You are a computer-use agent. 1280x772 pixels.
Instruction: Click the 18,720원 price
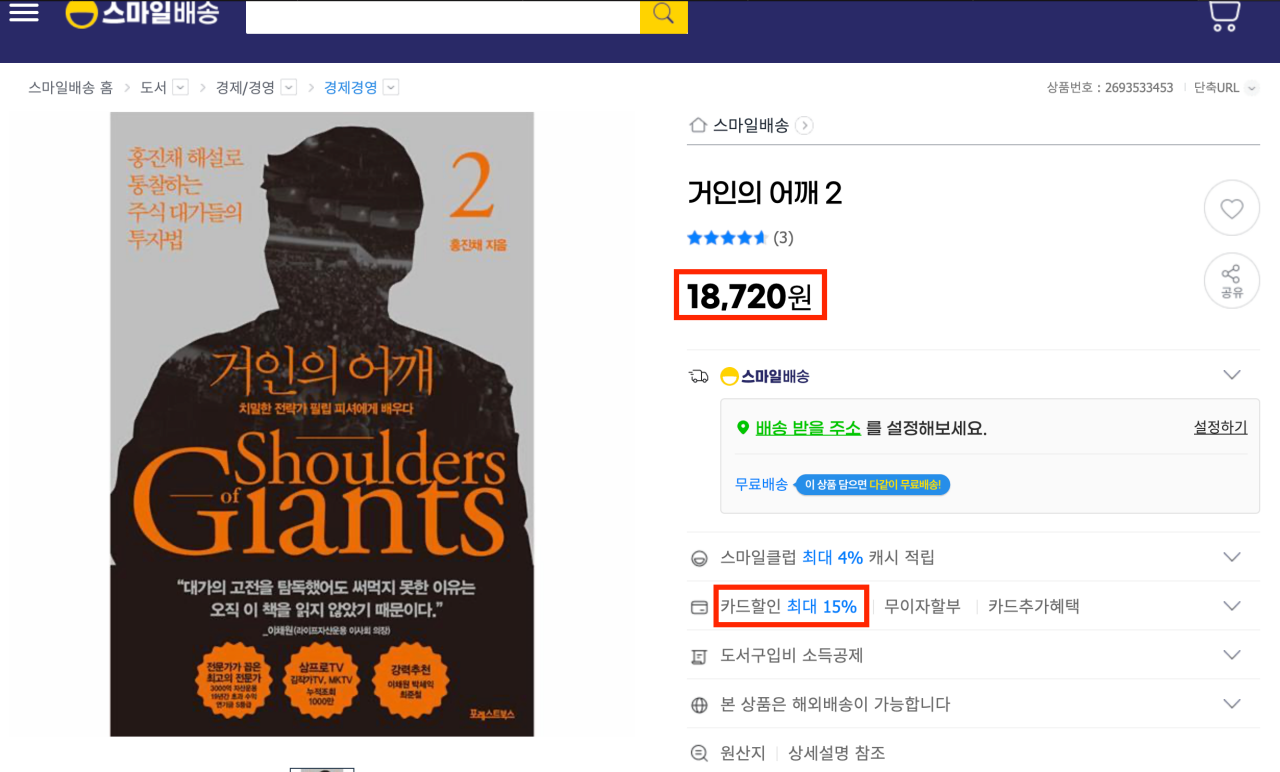point(750,296)
